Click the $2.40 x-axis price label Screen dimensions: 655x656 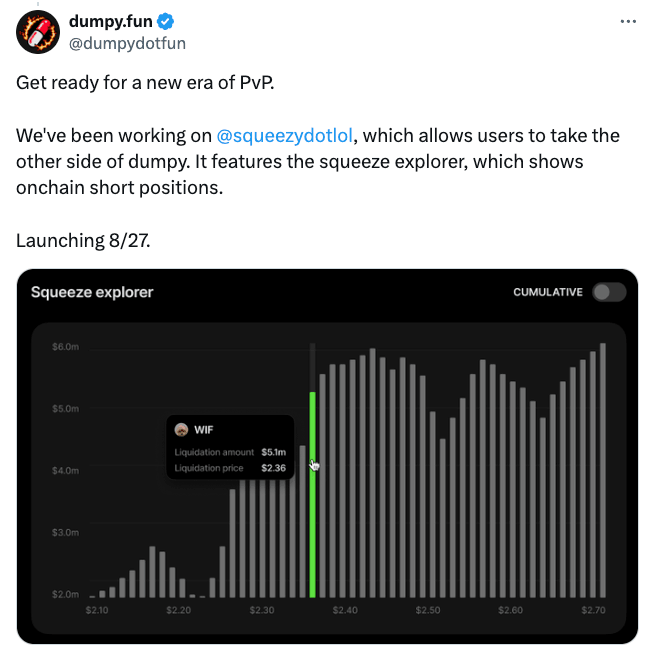pyautogui.click(x=345, y=610)
